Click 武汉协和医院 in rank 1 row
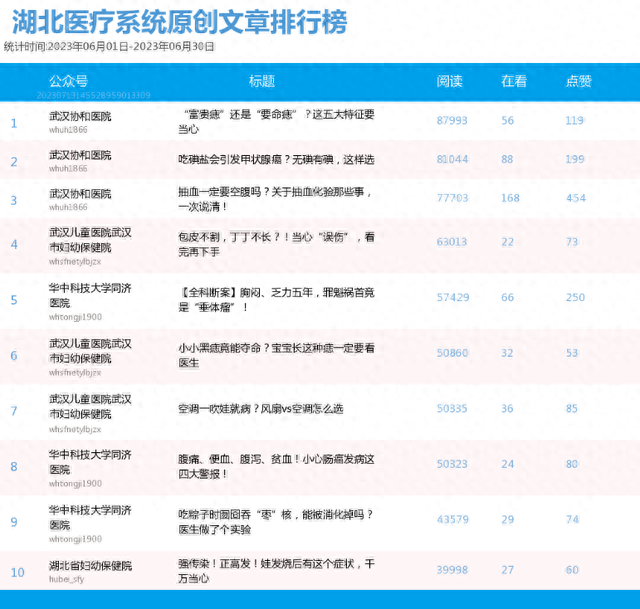640x609 pixels. (80, 116)
